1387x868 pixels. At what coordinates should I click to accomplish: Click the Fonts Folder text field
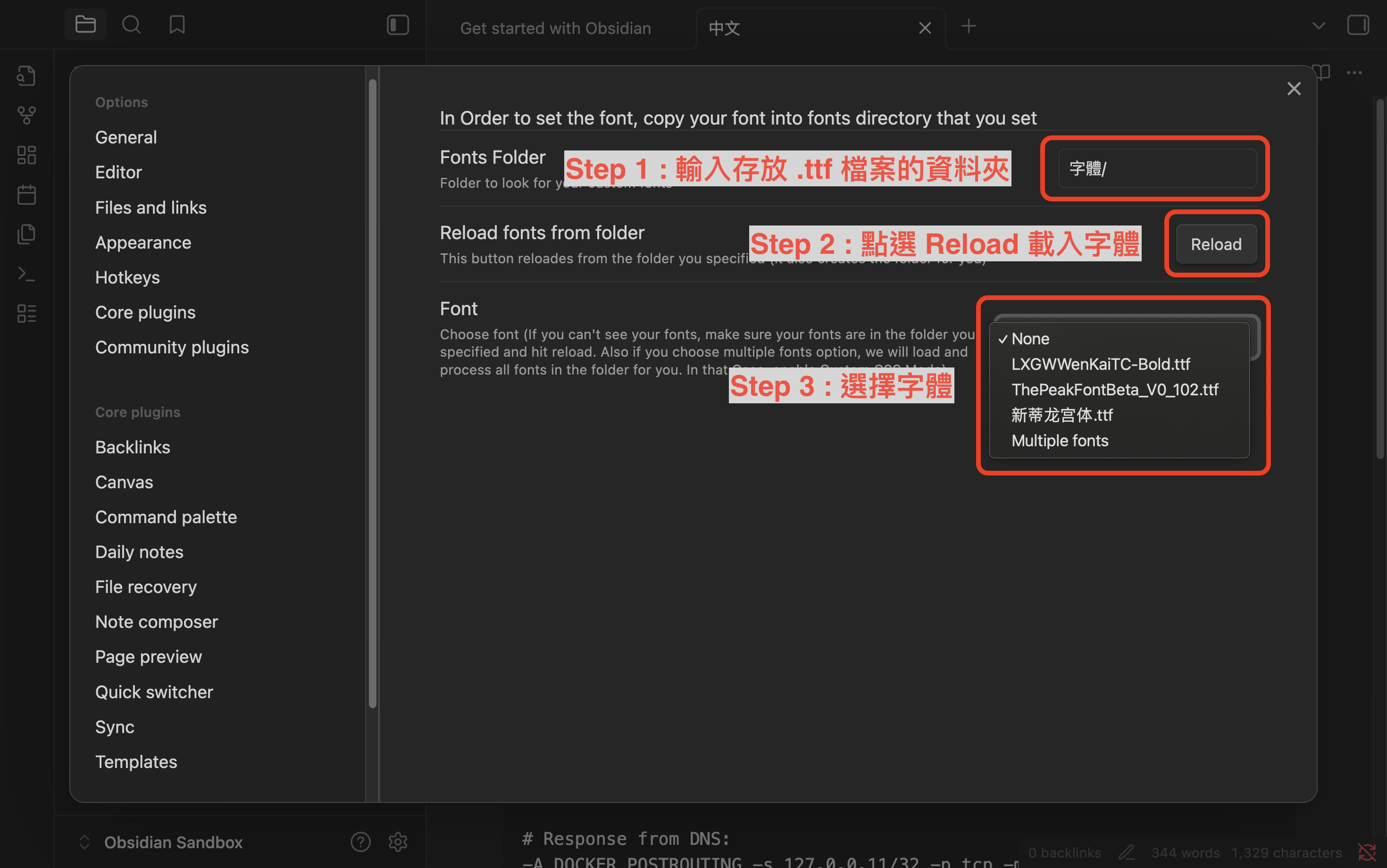point(1157,168)
